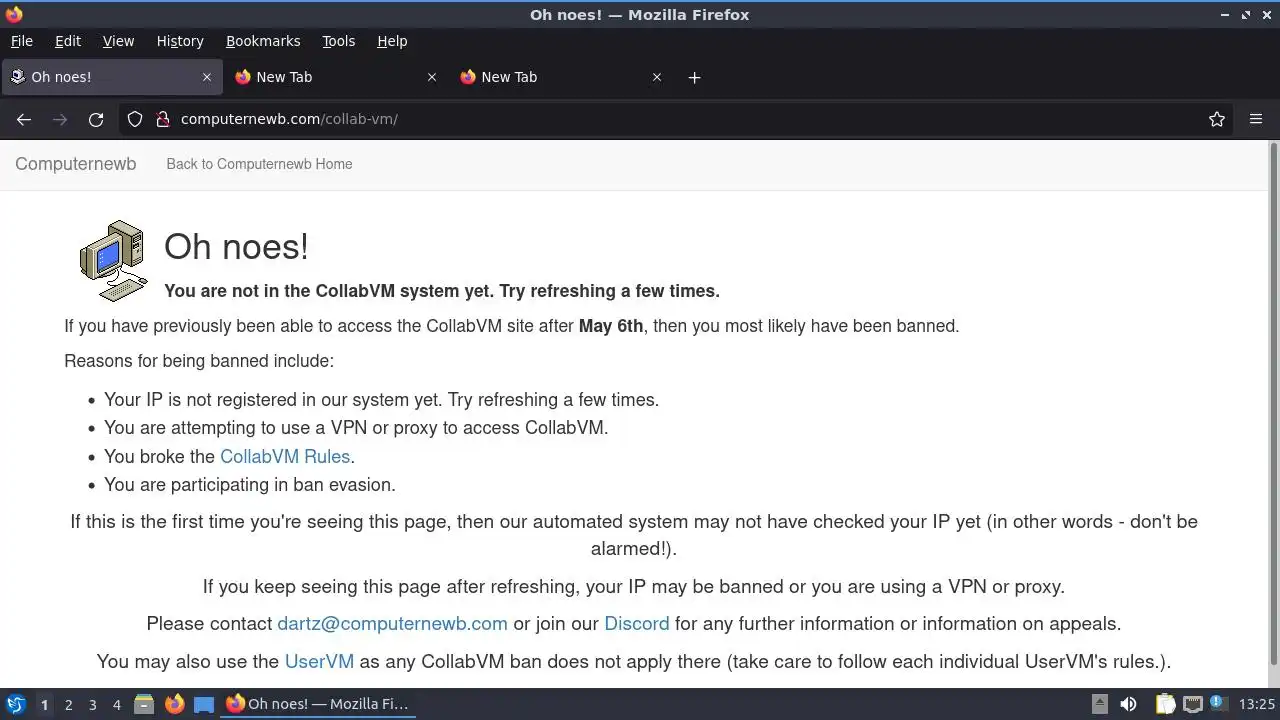1280x720 pixels.
Task: Click the 13:25 clock in the panel
Action: click(x=1256, y=704)
